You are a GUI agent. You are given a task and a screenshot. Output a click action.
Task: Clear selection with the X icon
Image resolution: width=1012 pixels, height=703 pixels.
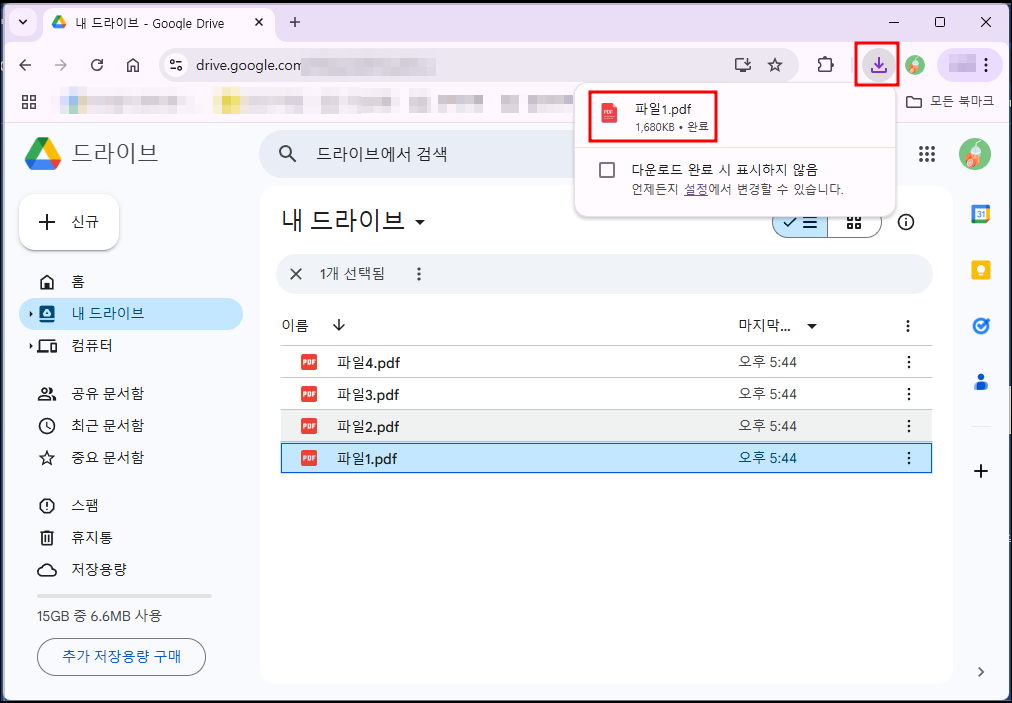(296, 273)
